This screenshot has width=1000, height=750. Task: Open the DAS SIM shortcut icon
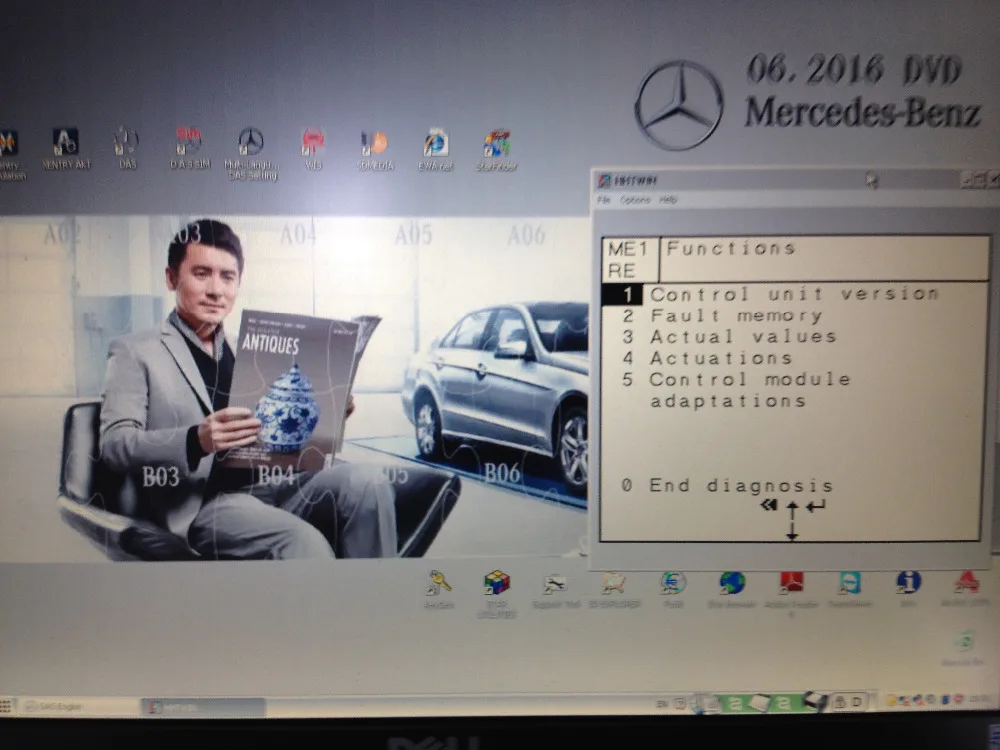[189, 148]
